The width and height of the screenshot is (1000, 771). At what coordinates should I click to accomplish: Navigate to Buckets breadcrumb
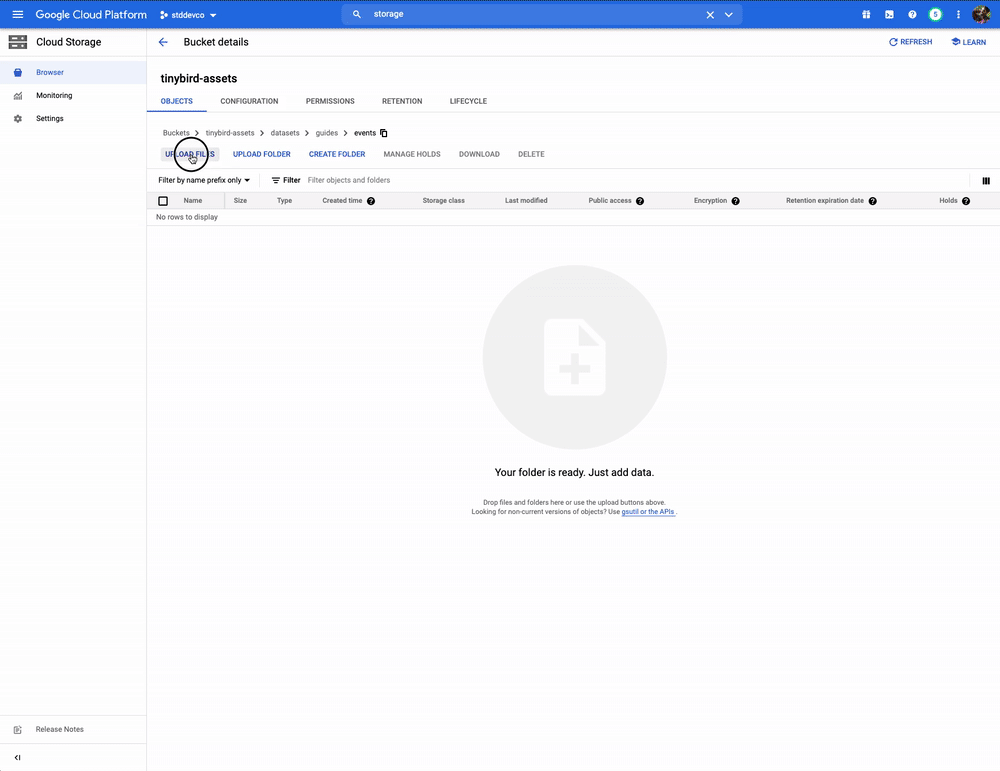point(176,133)
